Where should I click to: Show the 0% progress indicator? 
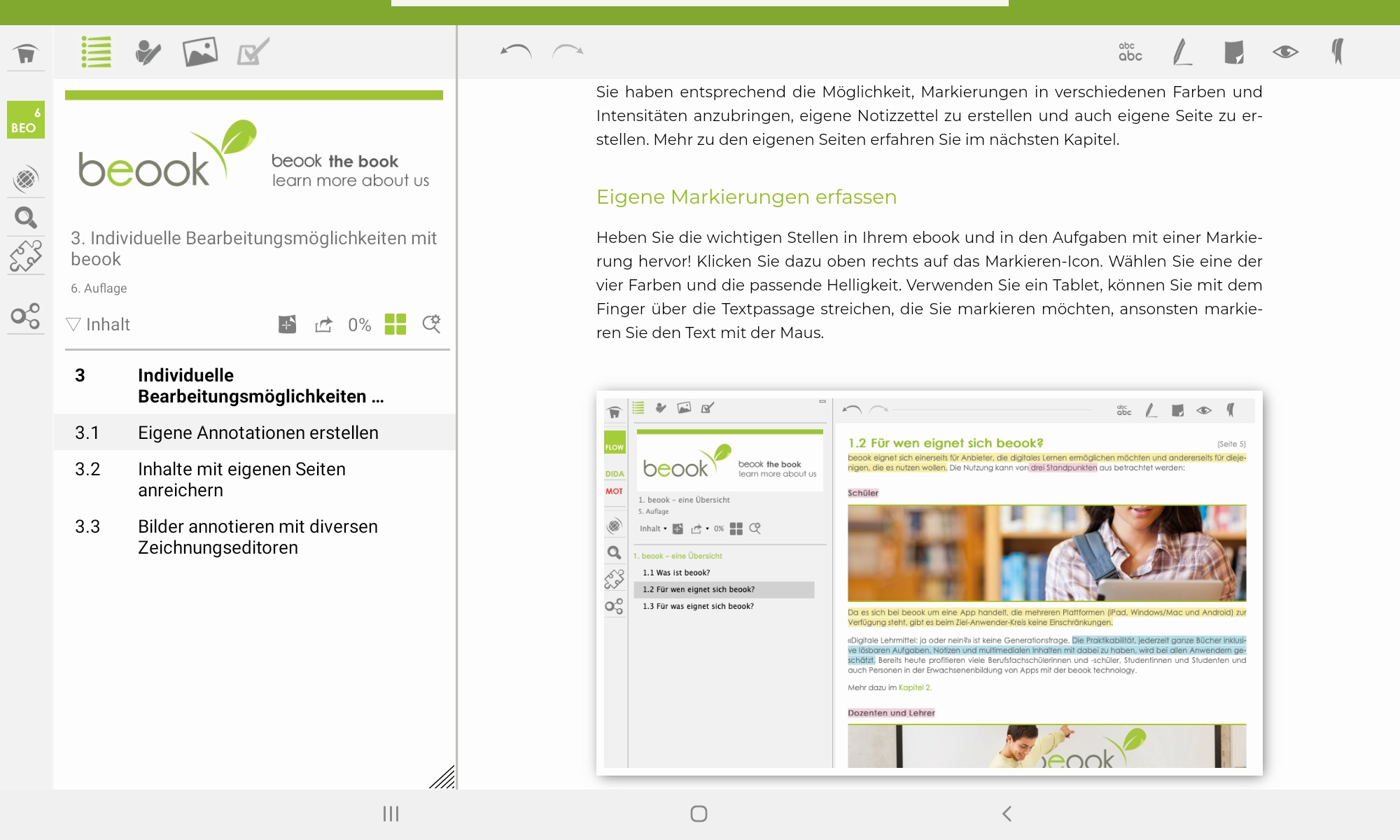point(360,325)
